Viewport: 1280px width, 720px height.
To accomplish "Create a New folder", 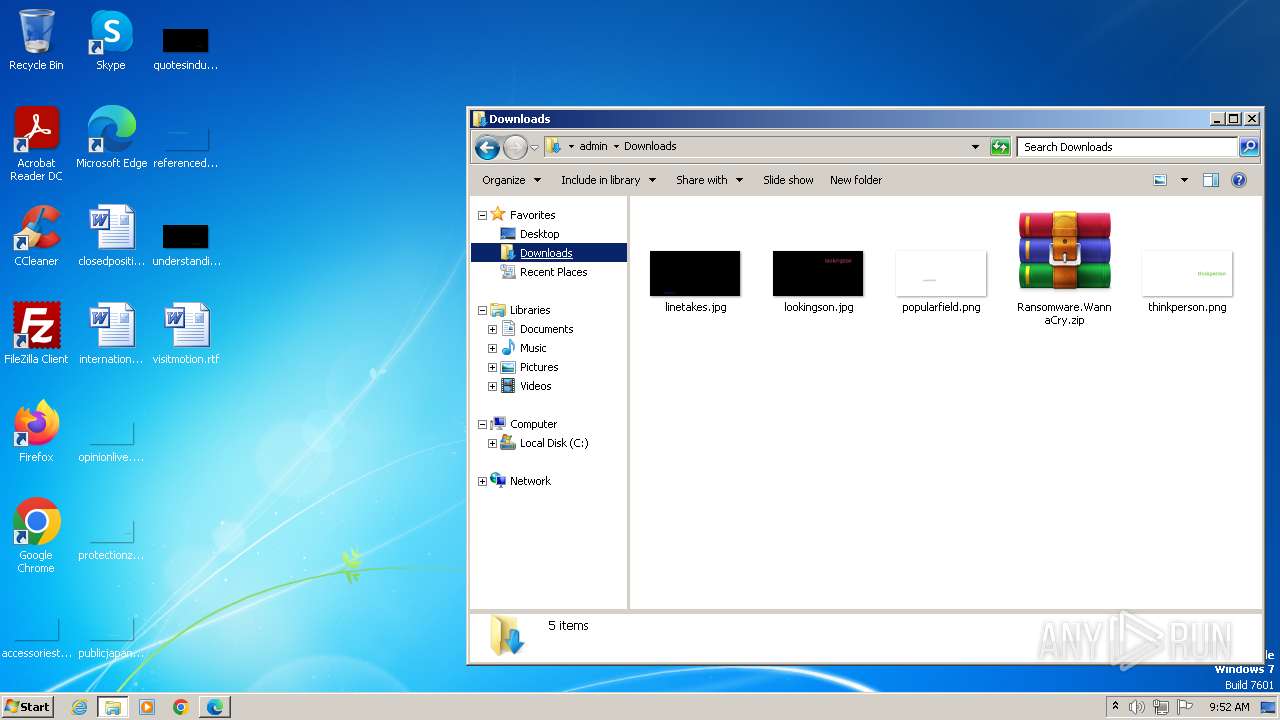I will coord(856,180).
